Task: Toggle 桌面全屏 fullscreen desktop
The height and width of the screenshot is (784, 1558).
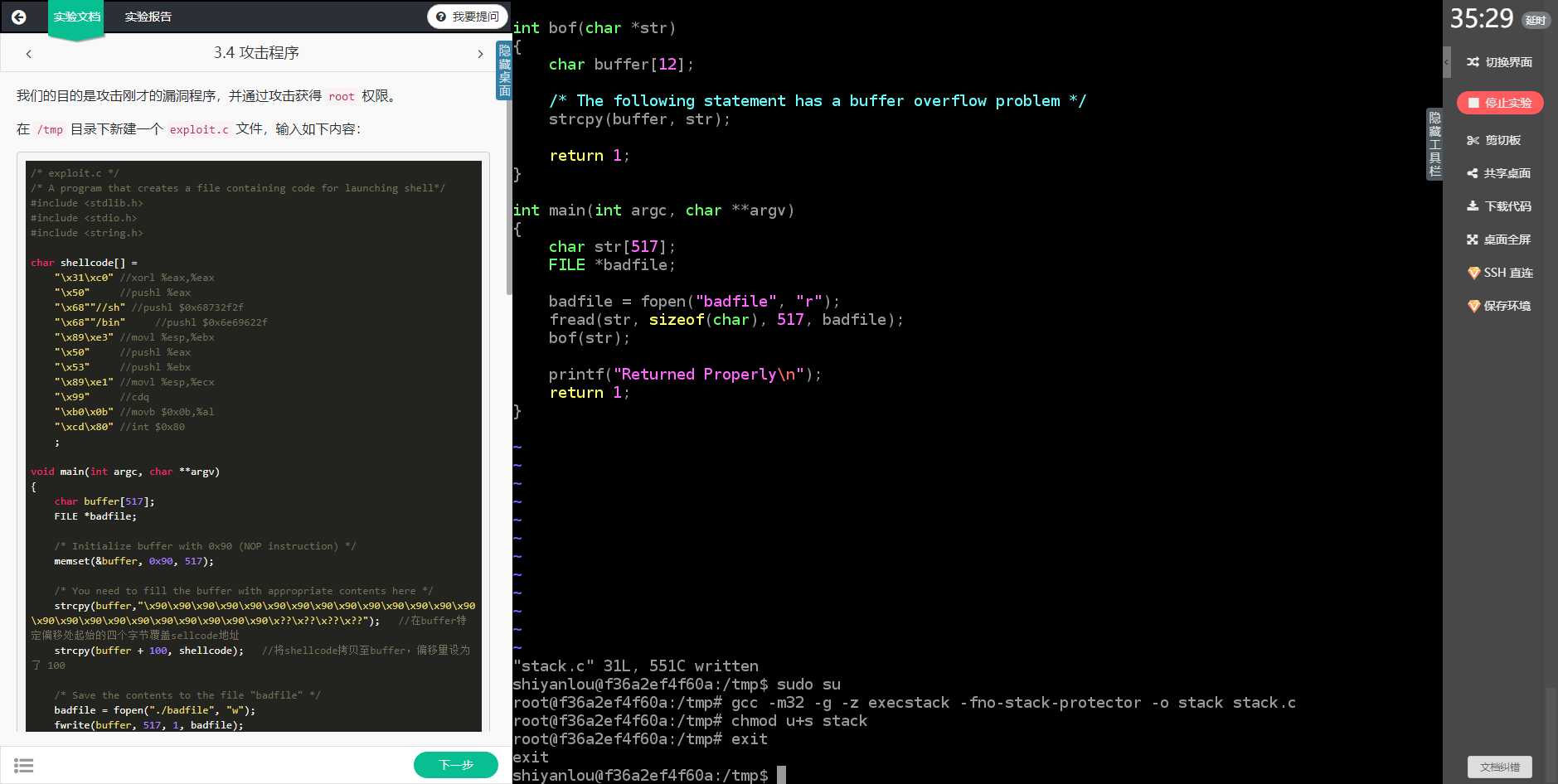Action: click(x=1499, y=240)
